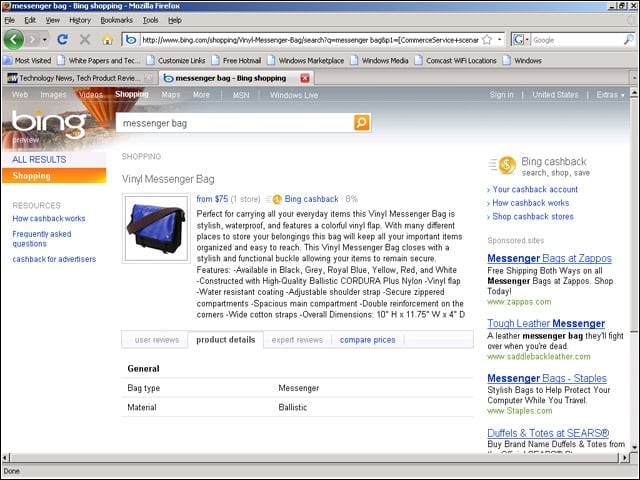Go back with the green Back arrow
The width and height of the screenshot is (640, 480).
pyautogui.click(x=13, y=40)
